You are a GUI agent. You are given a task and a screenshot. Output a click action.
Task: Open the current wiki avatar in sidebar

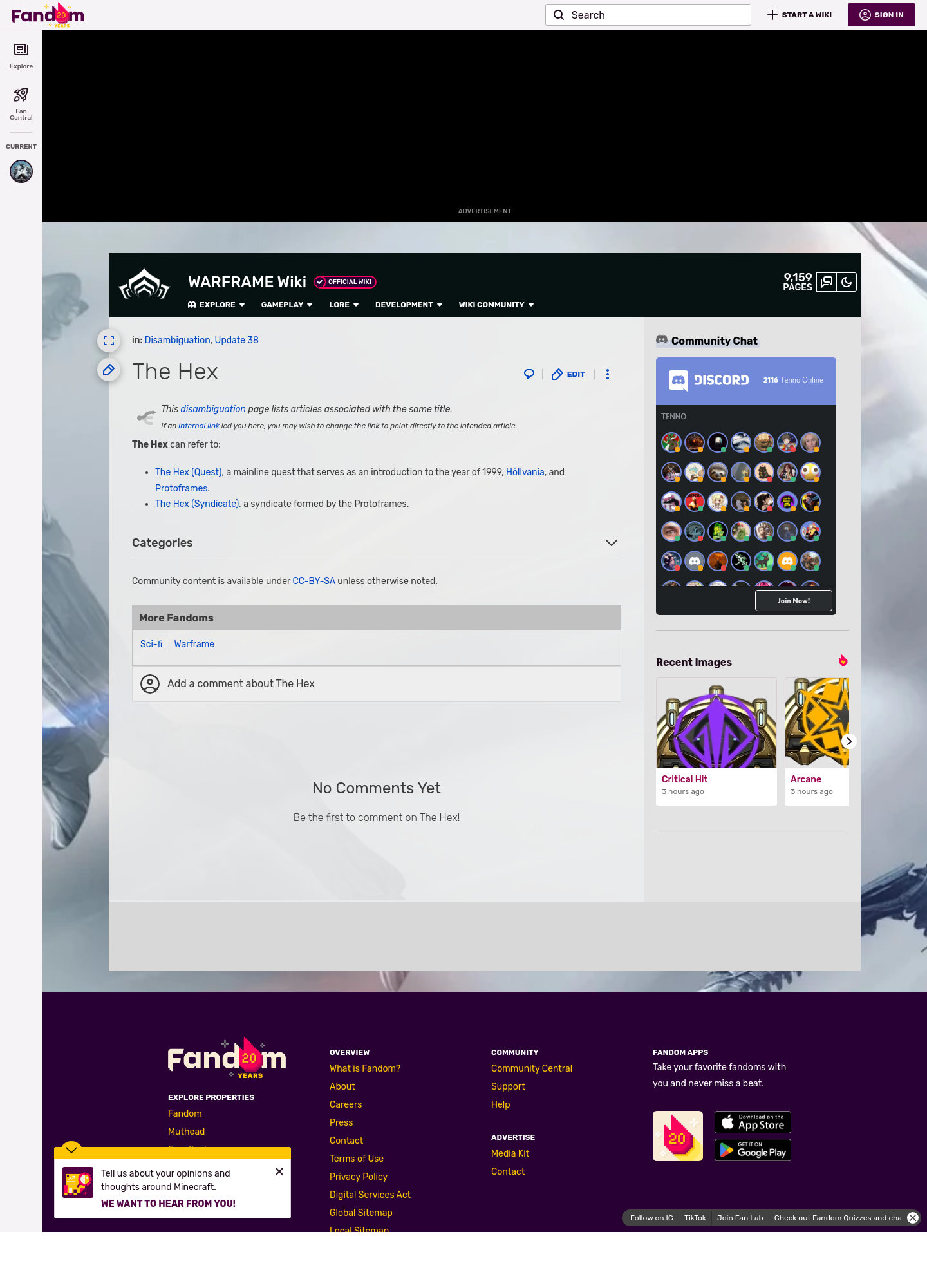(x=21, y=171)
